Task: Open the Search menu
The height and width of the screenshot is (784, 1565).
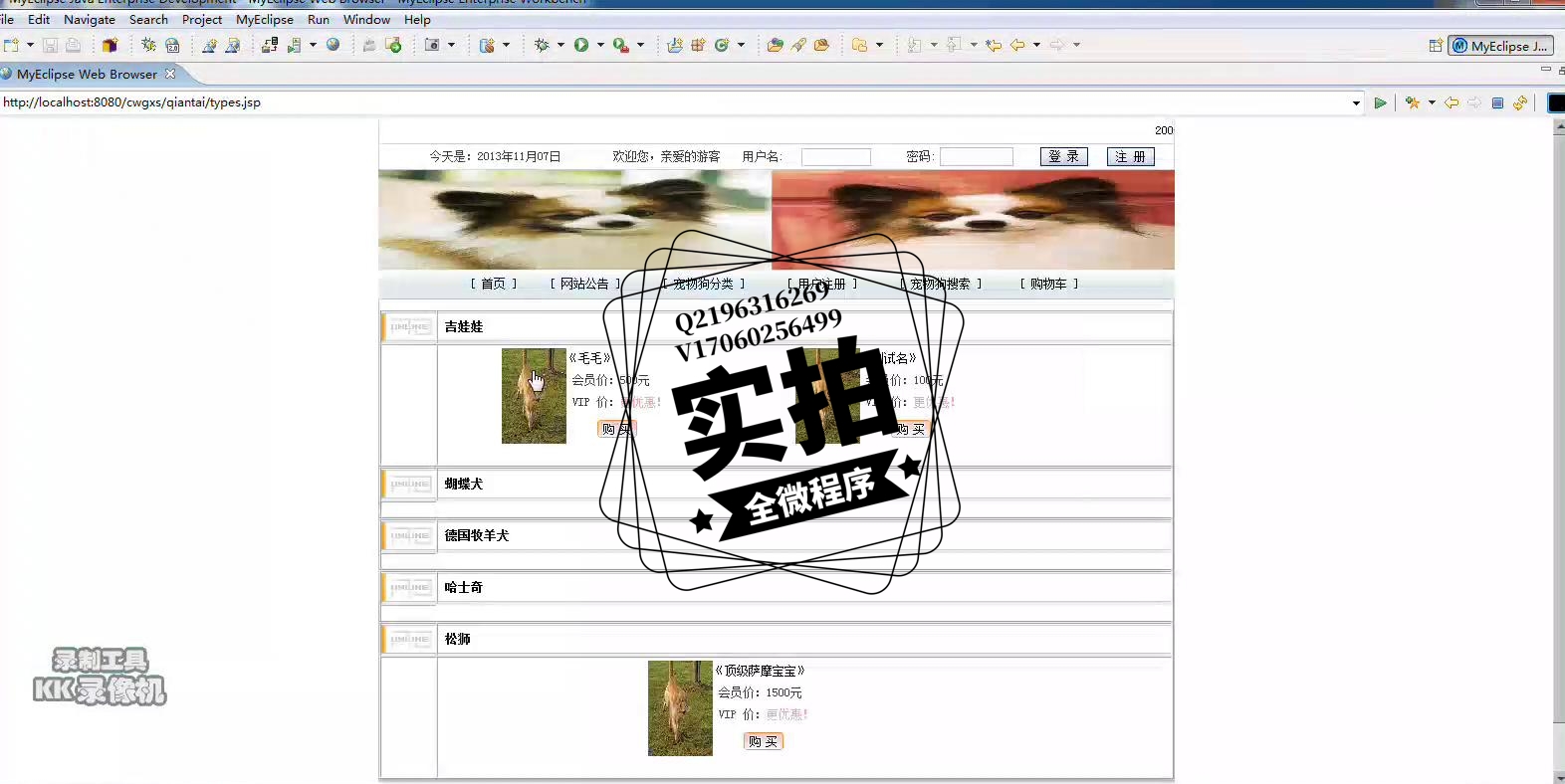Action: pos(148,19)
